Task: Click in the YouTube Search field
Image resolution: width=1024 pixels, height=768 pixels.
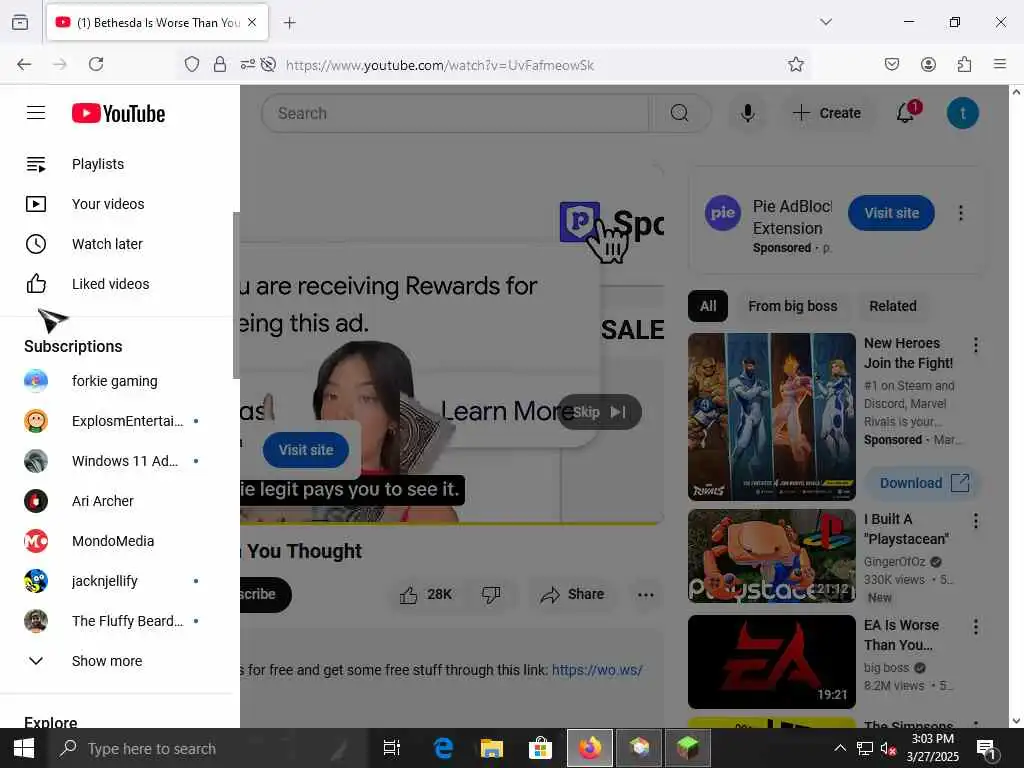Action: pos(455,113)
